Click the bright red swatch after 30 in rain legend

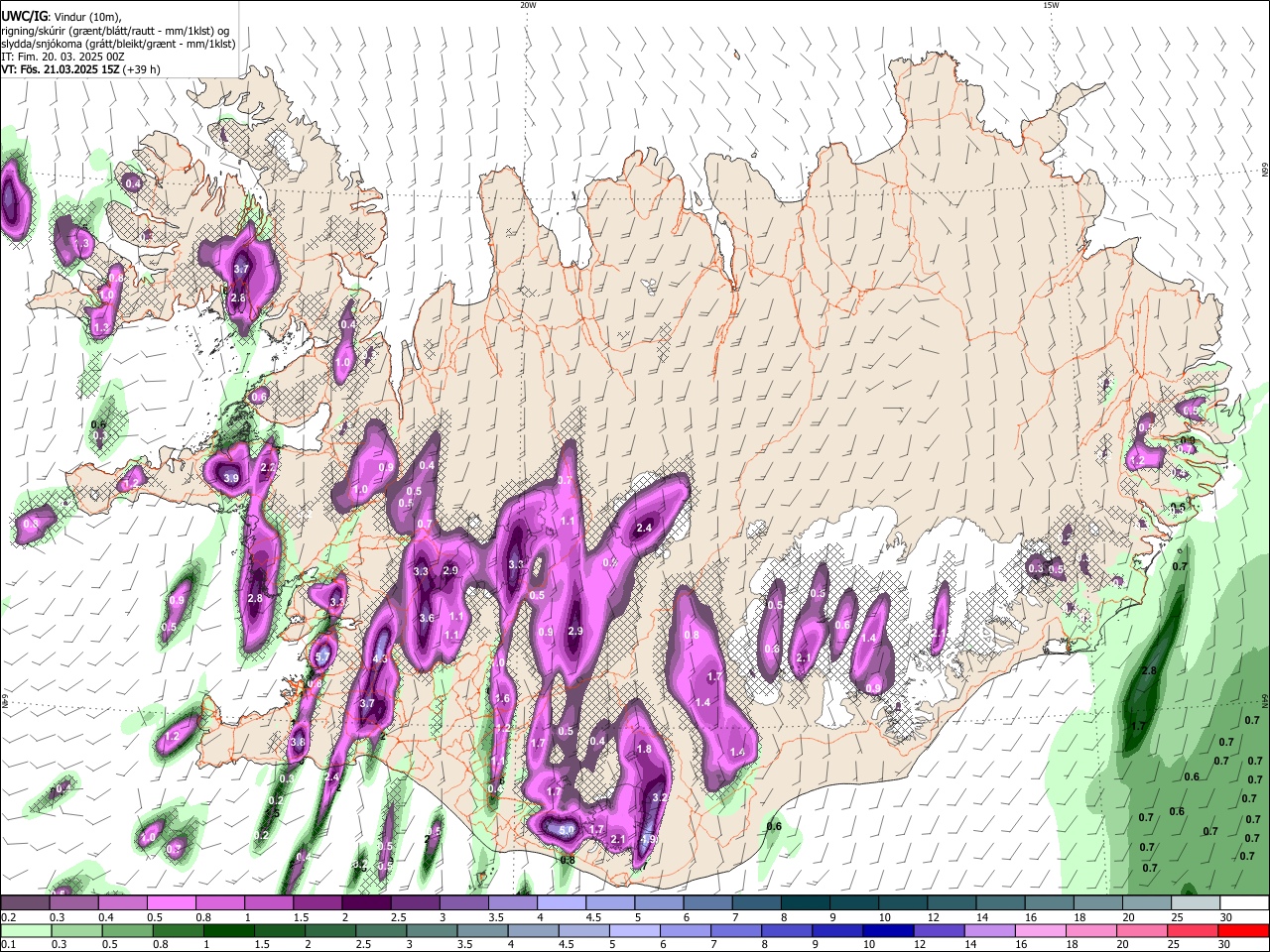coord(1244,930)
